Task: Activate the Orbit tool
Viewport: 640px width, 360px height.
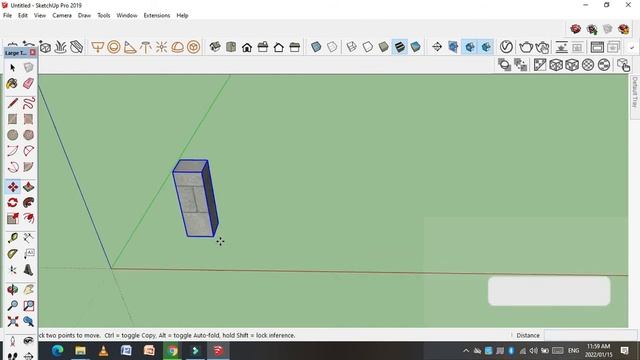Action: (12, 290)
